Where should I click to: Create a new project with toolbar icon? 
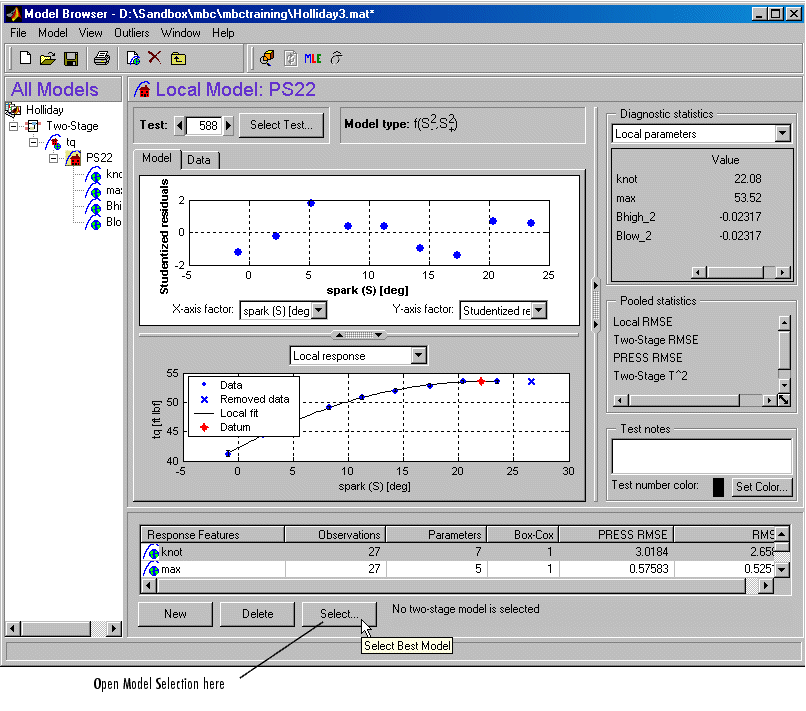coord(25,58)
